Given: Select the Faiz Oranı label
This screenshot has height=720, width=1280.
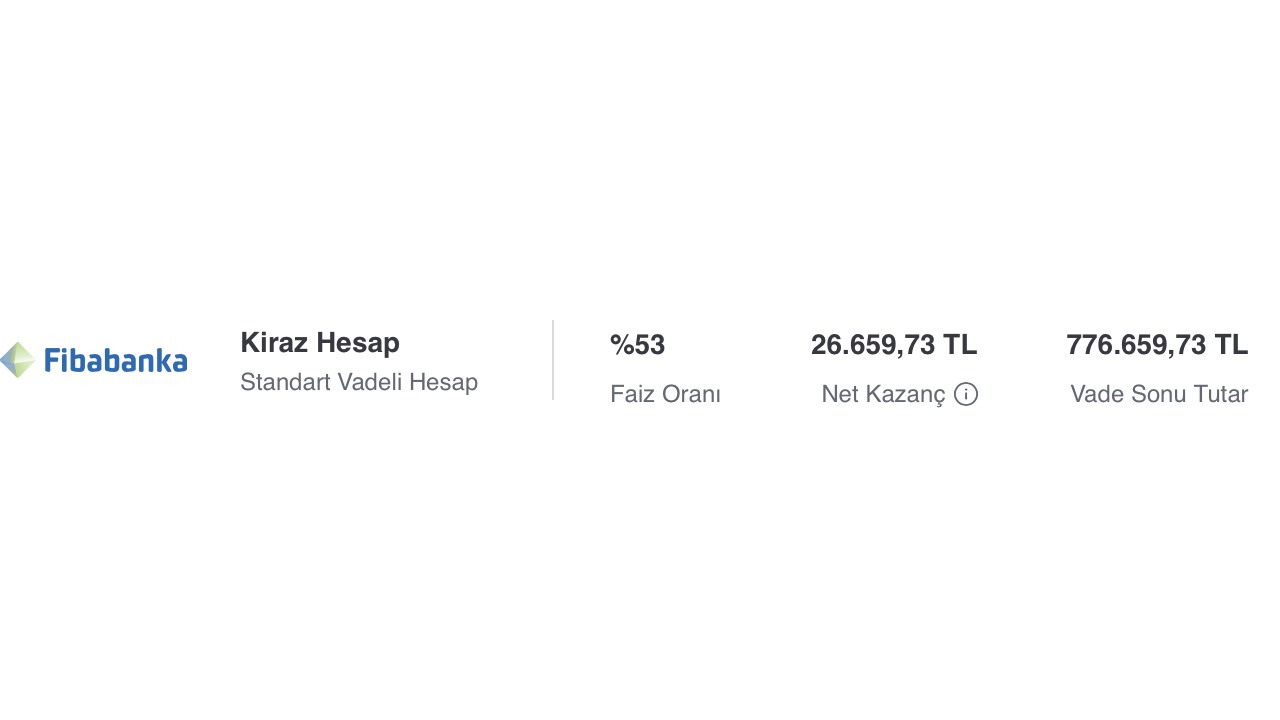Looking at the screenshot, I should (x=665, y=394).
